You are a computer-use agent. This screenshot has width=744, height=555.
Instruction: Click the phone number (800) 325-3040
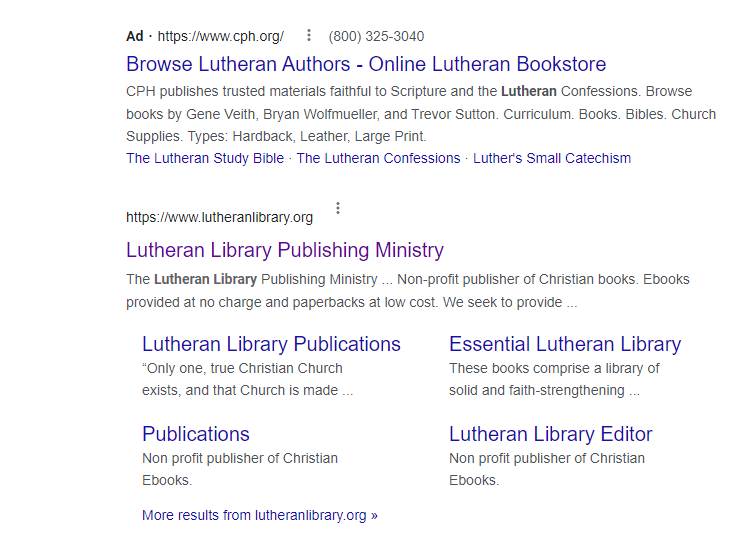pos(376,36)
